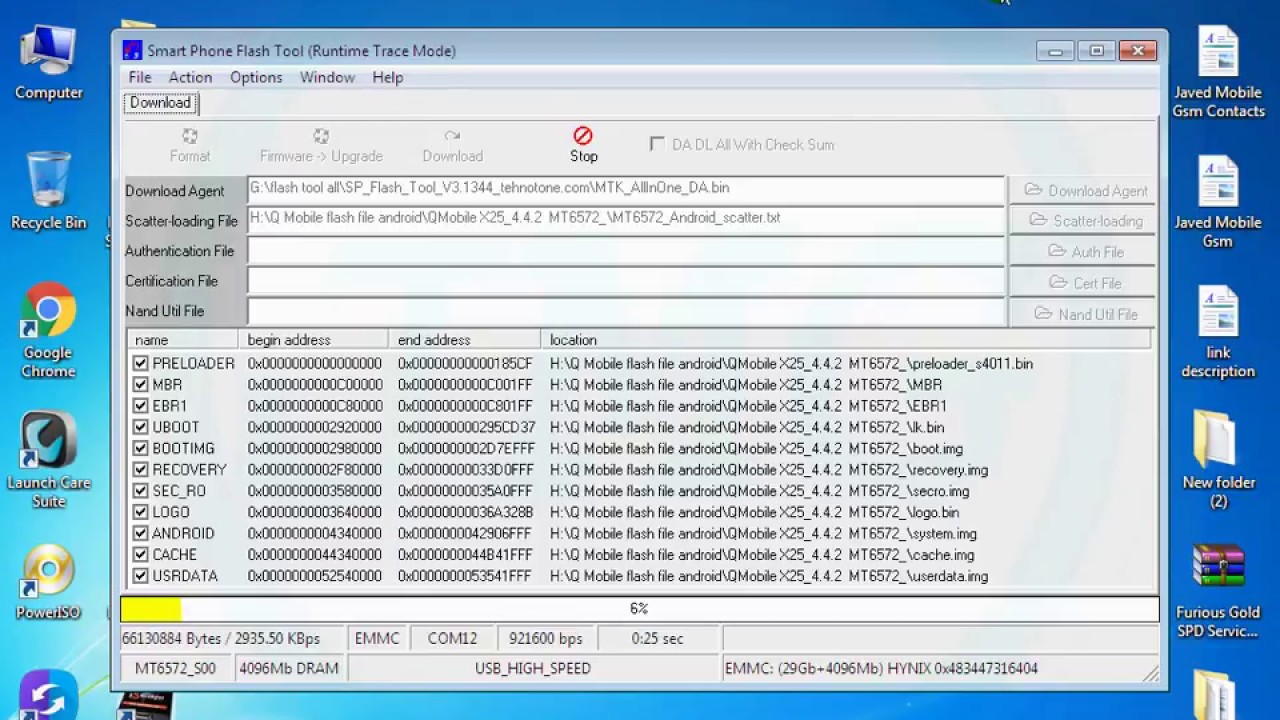Screen dimensions: 1280x720
Task: Click the Format toolbar icon
Action: [x=190, y=136]
